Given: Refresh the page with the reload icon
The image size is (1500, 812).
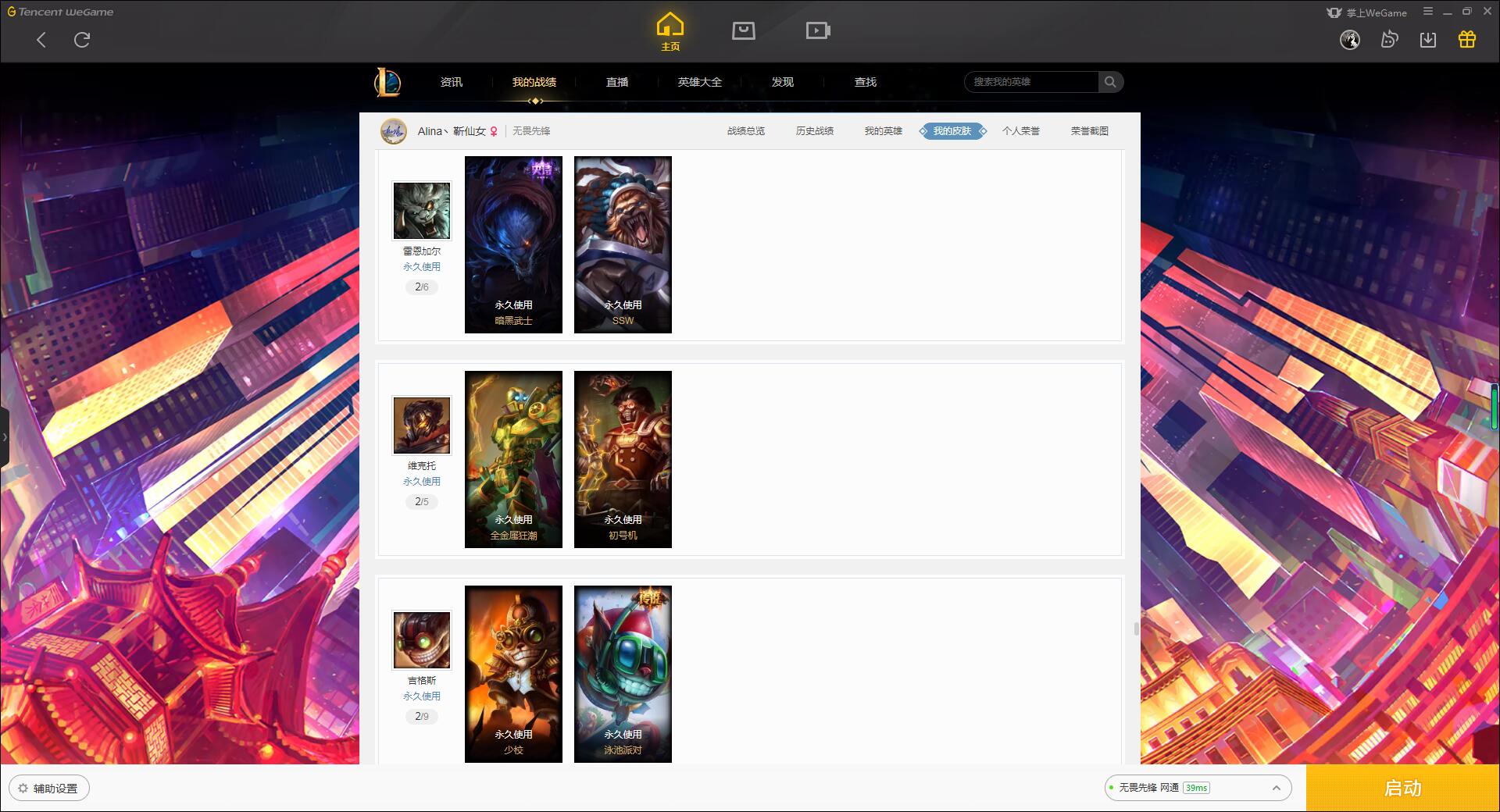Looking at the screenshot, I should coord(82,40).
